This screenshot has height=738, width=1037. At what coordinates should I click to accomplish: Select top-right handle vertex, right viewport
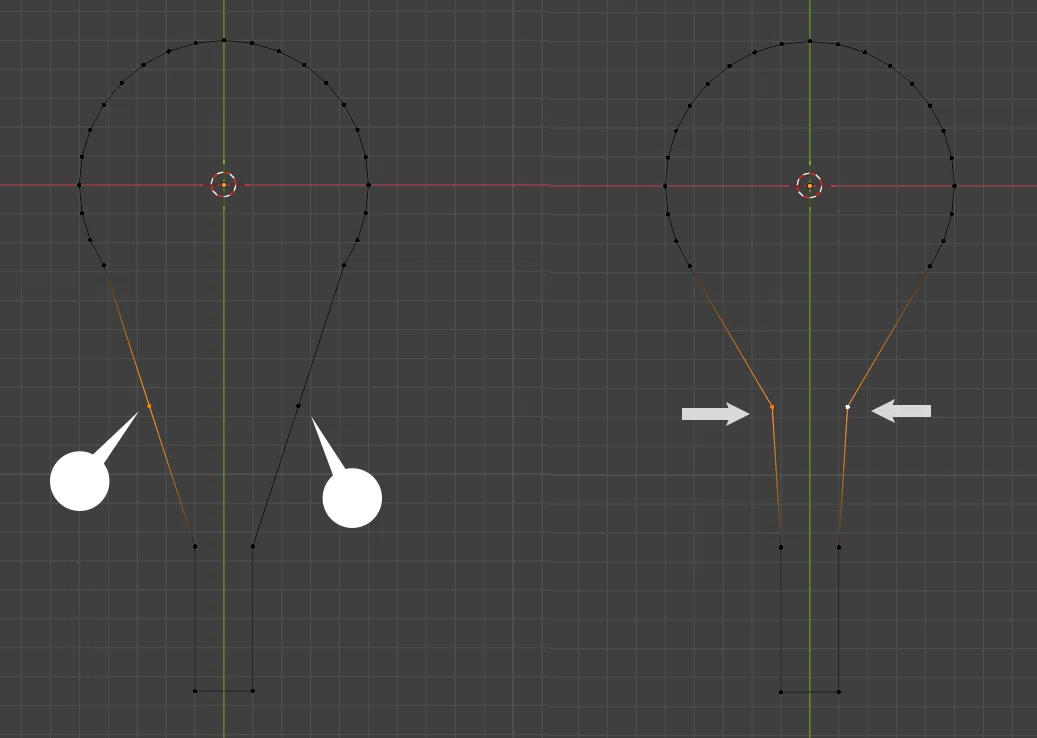click(x=839, y=548)
